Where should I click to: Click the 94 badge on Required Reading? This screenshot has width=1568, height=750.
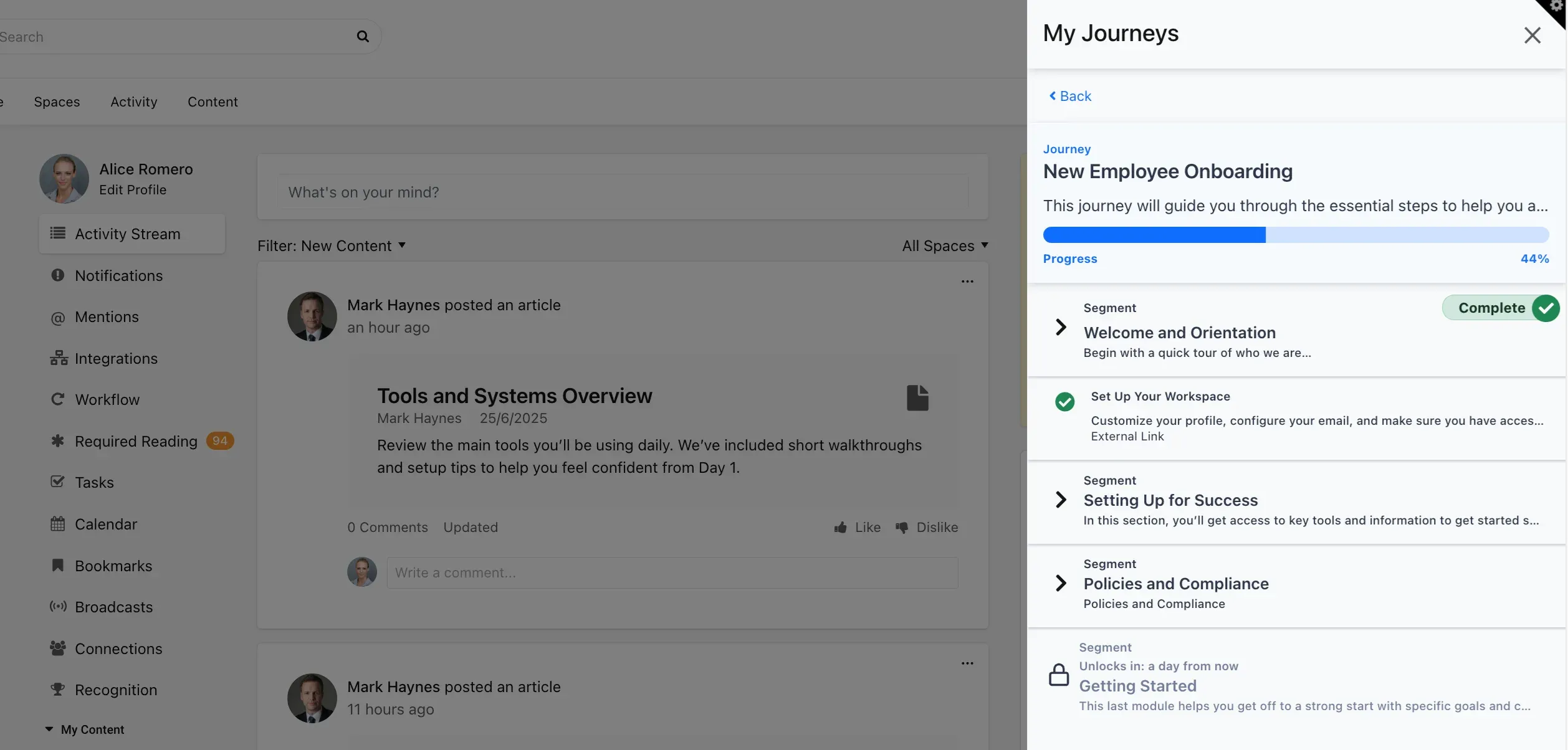pyautogui.click(x=219, y=440)
